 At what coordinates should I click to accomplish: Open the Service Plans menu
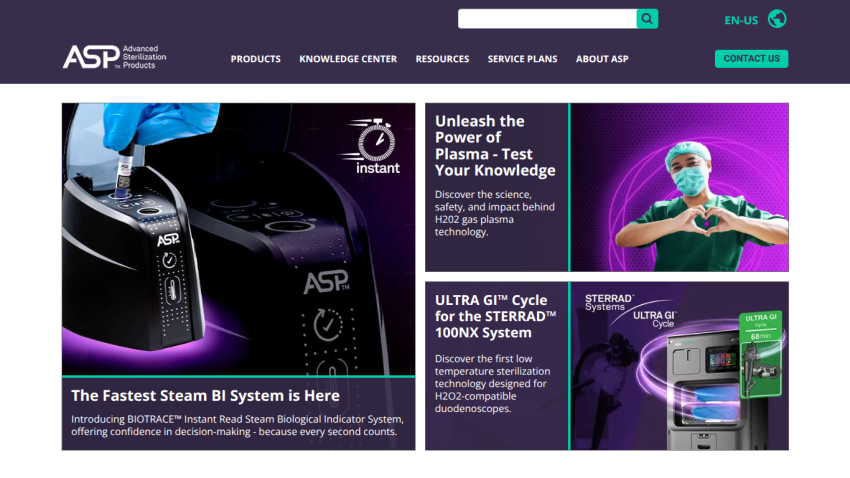coord(522,59)
